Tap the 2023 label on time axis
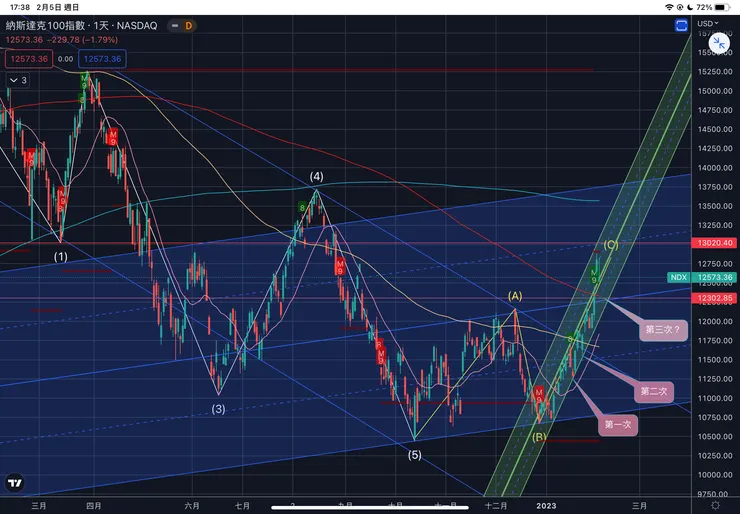740x514 pixels. (x=546, y=506)
